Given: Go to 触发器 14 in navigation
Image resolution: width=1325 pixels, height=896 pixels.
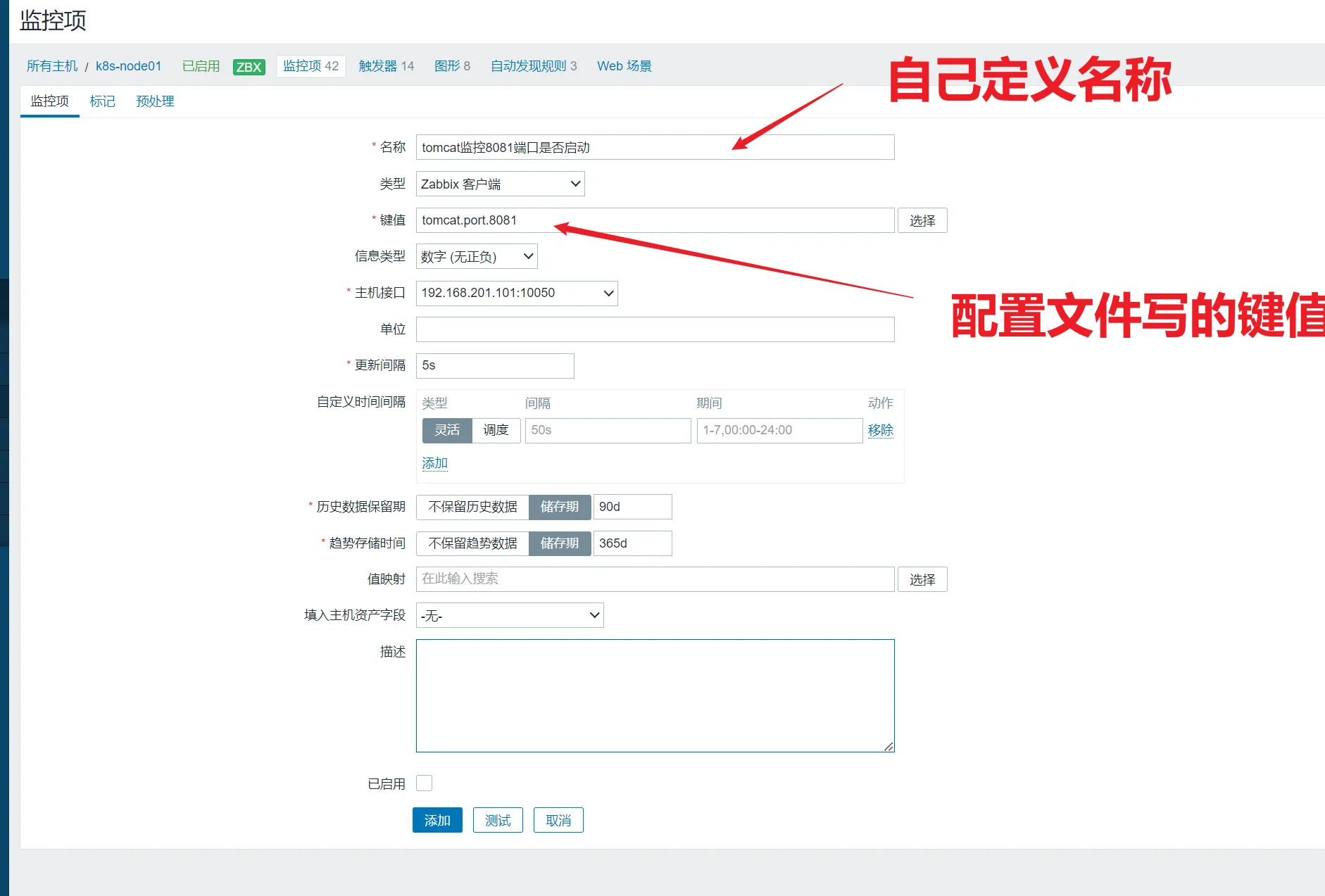Looking at the screenshot, I should [386, 66].
